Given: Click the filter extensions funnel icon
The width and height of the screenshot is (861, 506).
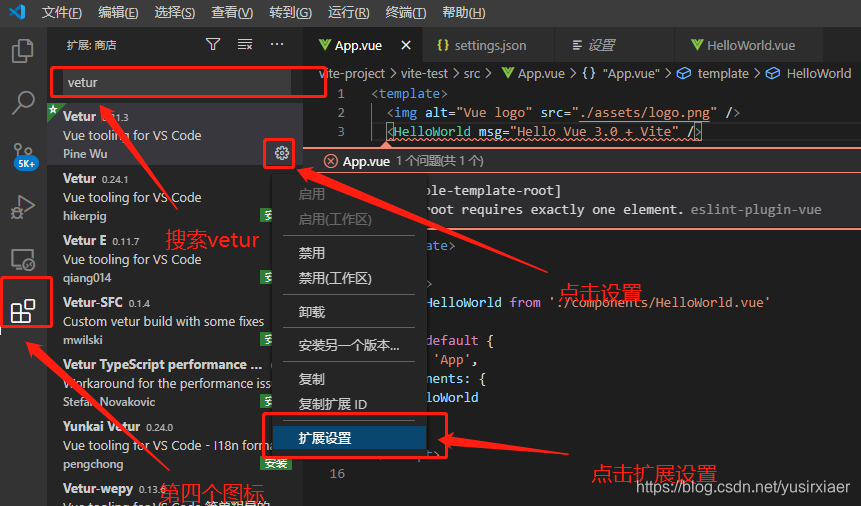Looking at the screenshot, I should pos(213,44).
